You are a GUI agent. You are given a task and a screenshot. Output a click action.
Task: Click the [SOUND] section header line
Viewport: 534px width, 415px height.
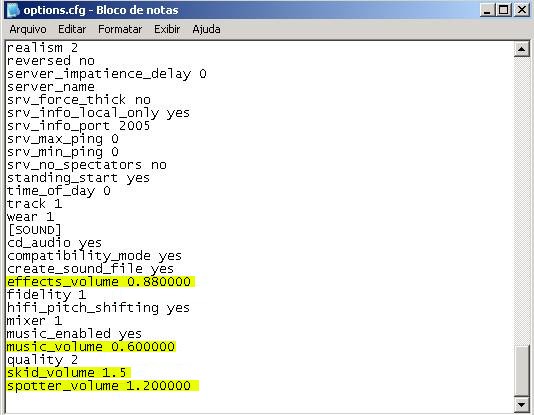click(34, 230)
